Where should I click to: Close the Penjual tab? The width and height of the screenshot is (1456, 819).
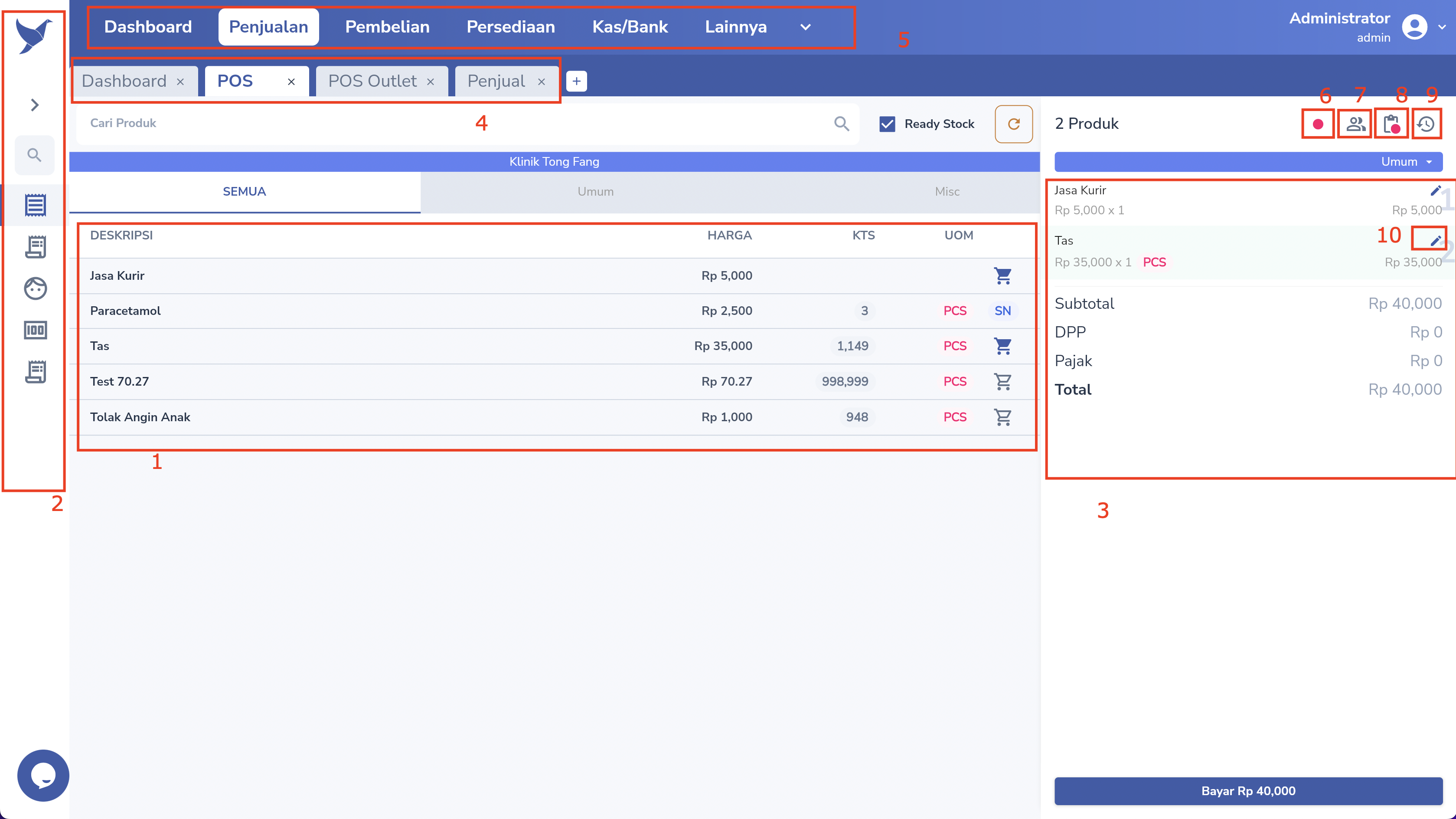point(541,82)
